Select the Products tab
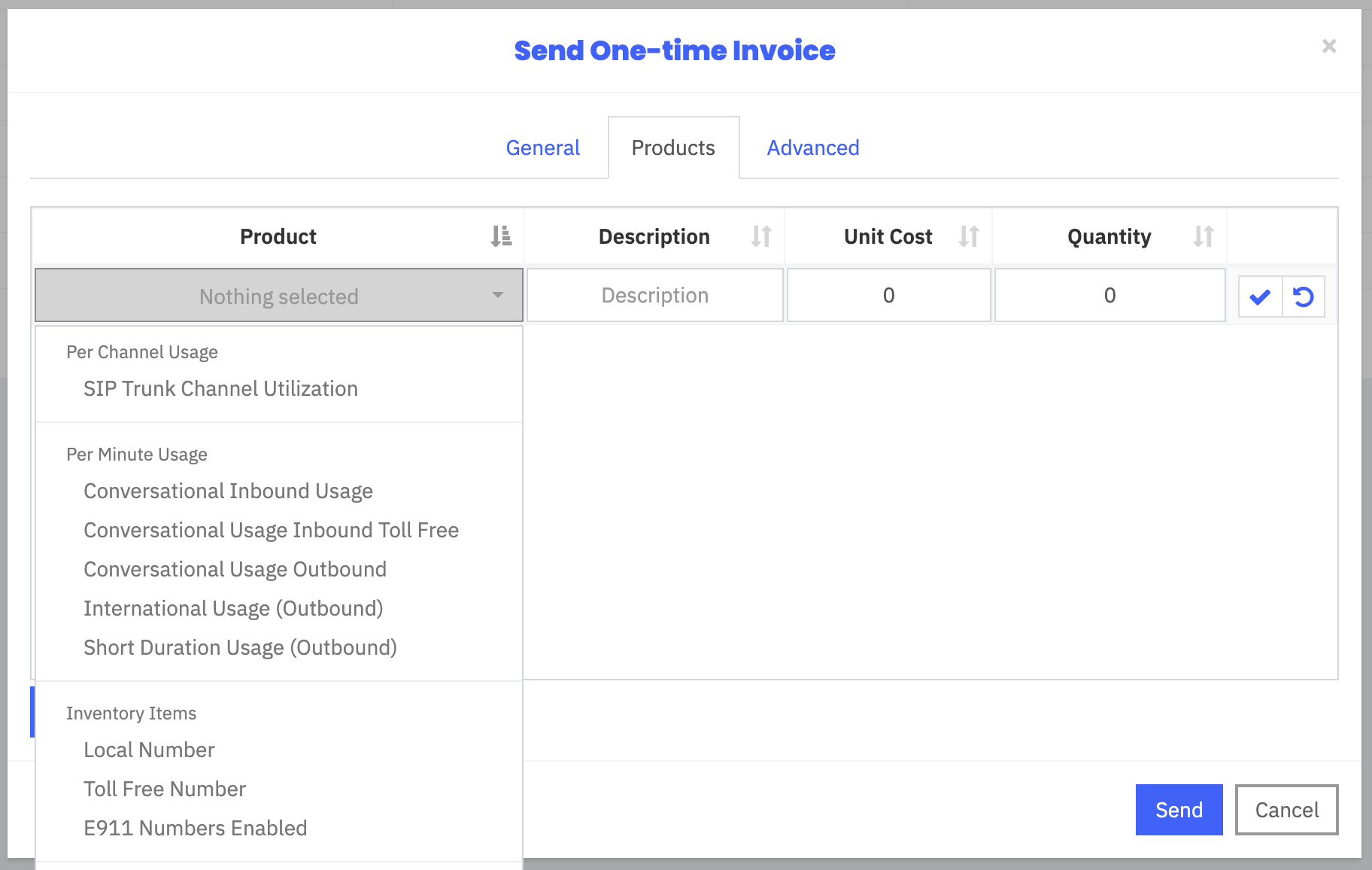 tap(673, 148)
